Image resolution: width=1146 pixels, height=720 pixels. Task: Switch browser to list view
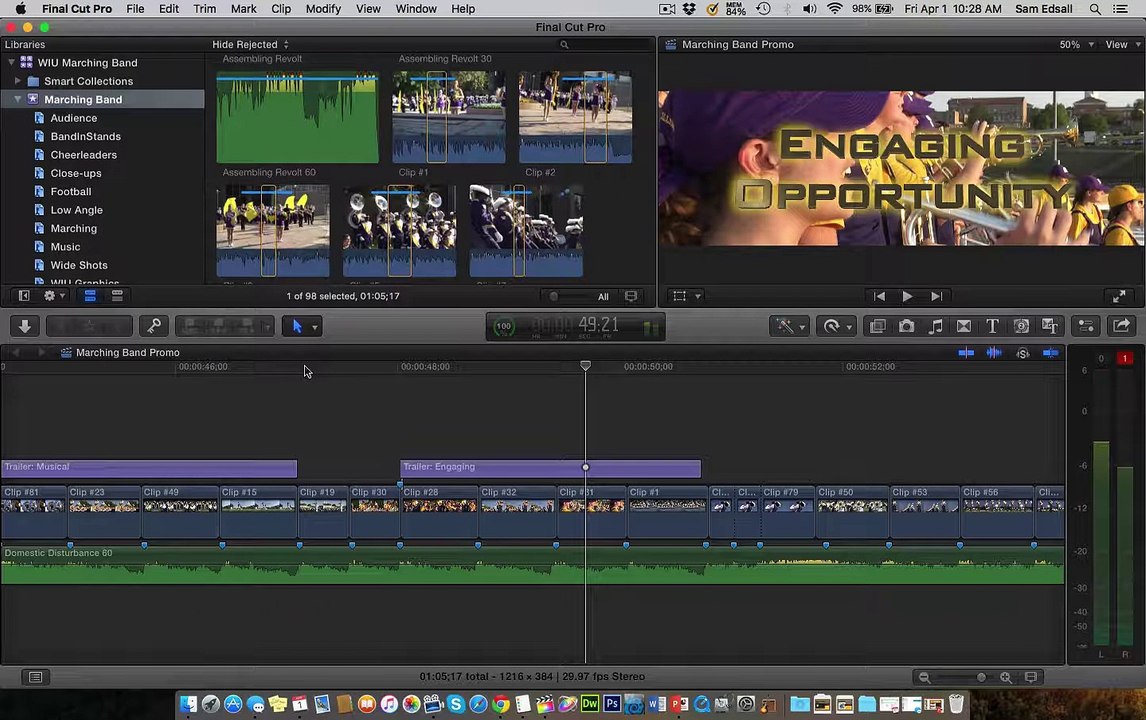tap(117, 296)
